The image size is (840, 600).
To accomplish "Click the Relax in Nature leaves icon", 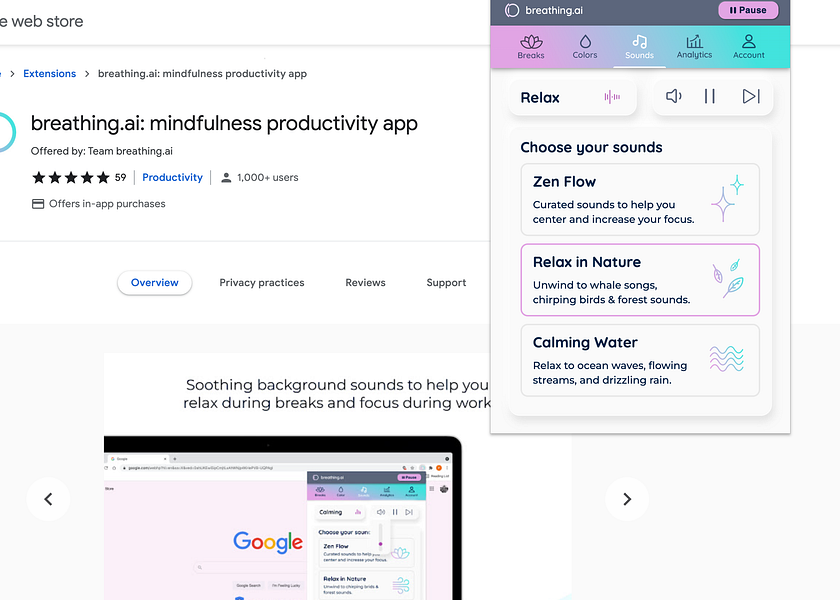I will 728,278.
